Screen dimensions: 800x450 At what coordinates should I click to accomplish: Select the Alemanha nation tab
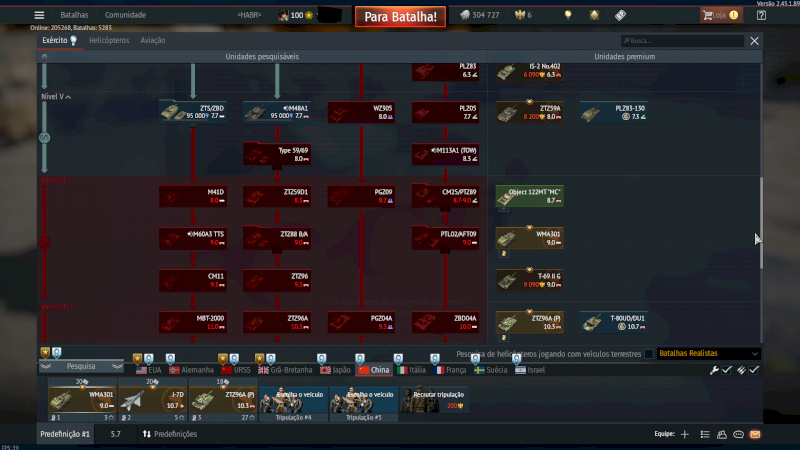[x=191, y=370]
